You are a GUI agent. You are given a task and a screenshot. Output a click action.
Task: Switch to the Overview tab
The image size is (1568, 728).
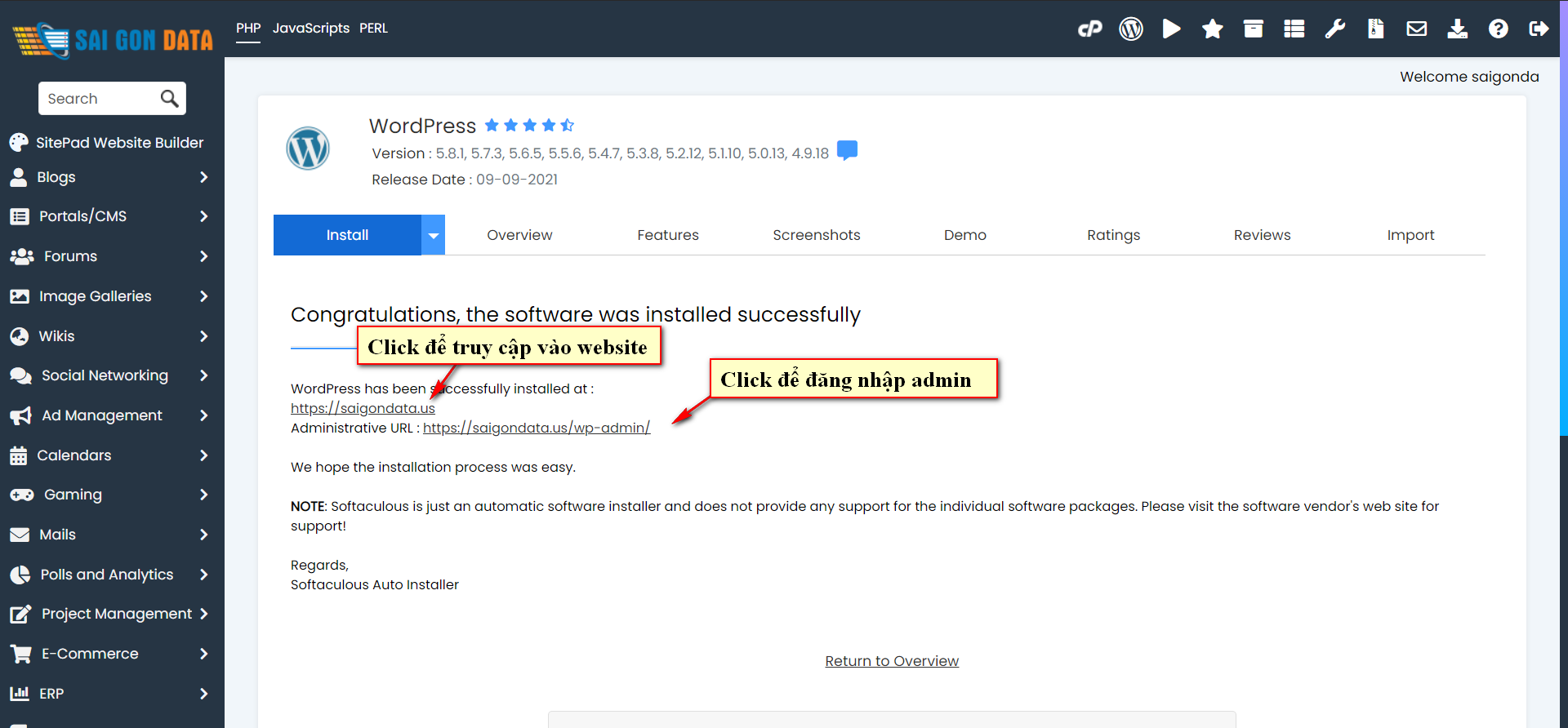click(519, 235)
